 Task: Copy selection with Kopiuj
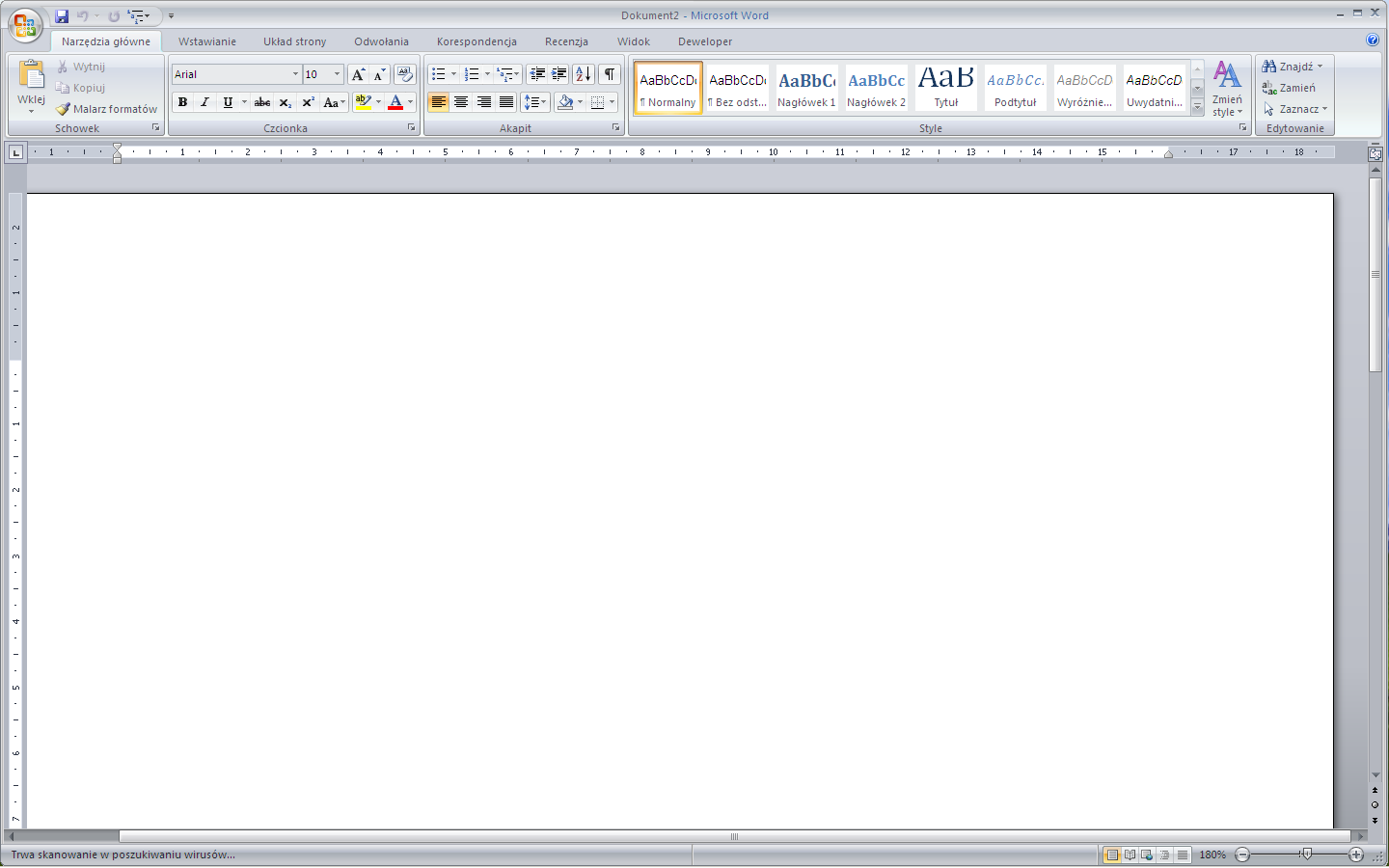pos(81,88)
